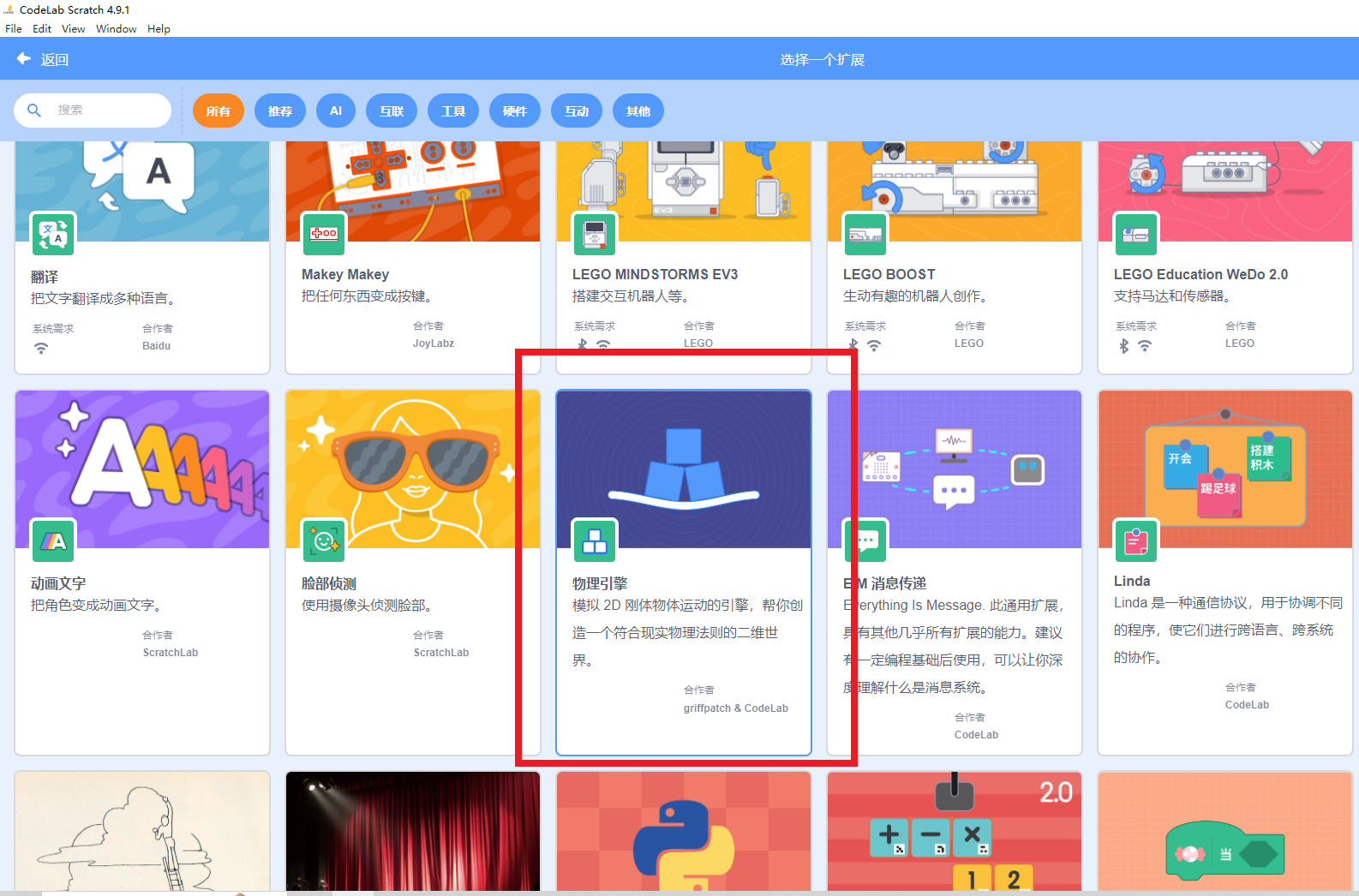Open the 物理引擎 physics banner image

pos(684,469)
